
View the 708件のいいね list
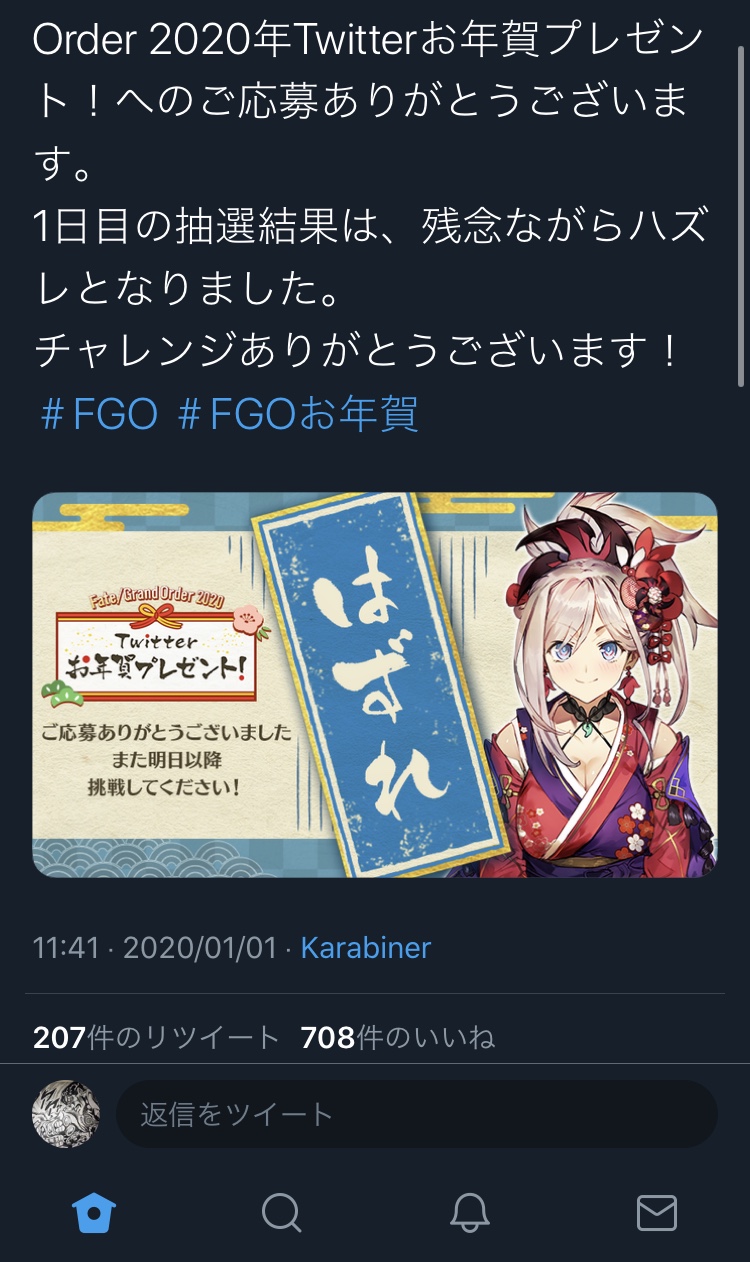coord(398,1038)
